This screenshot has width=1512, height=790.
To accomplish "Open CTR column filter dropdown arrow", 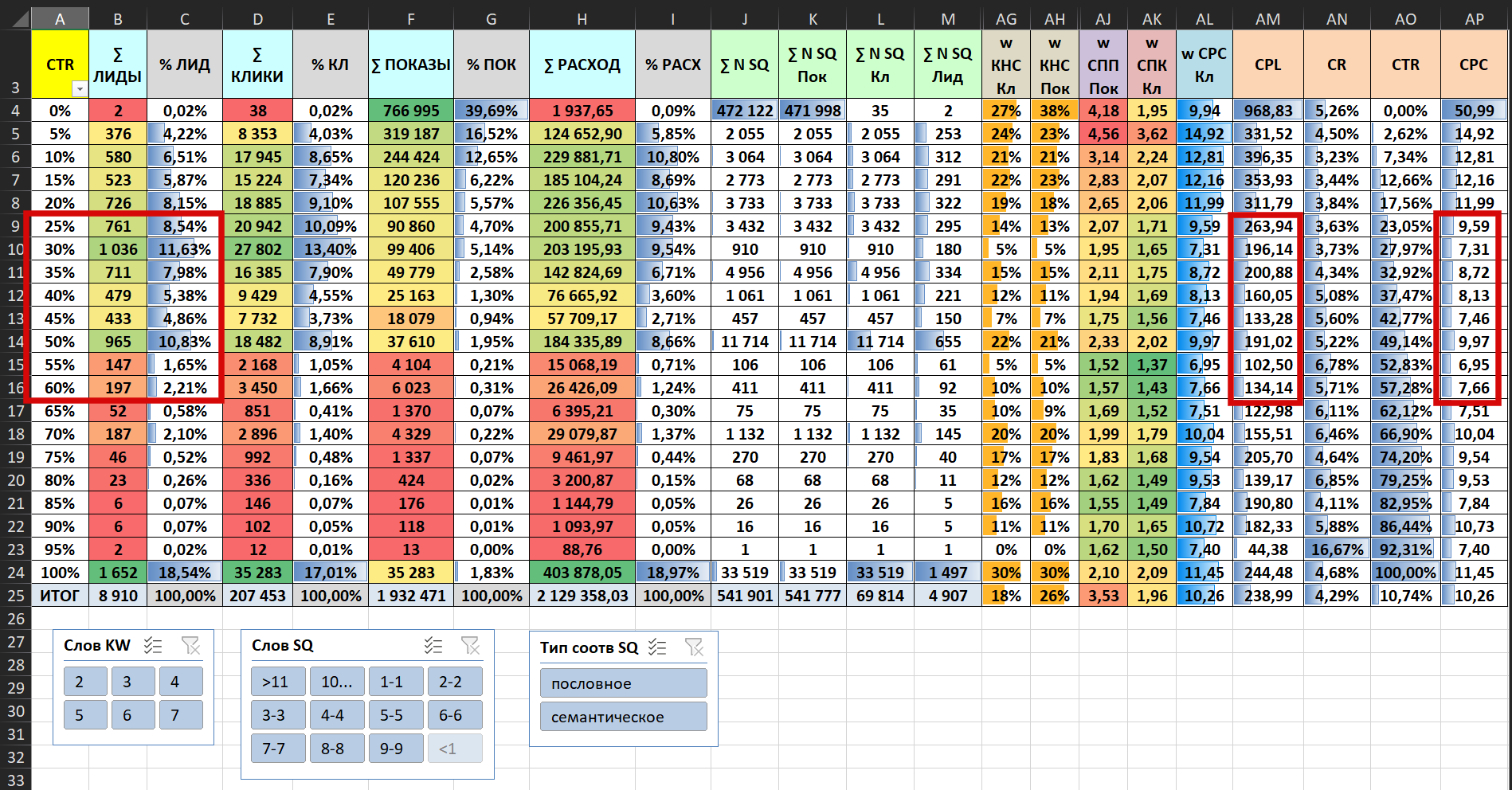I will 80,89.
